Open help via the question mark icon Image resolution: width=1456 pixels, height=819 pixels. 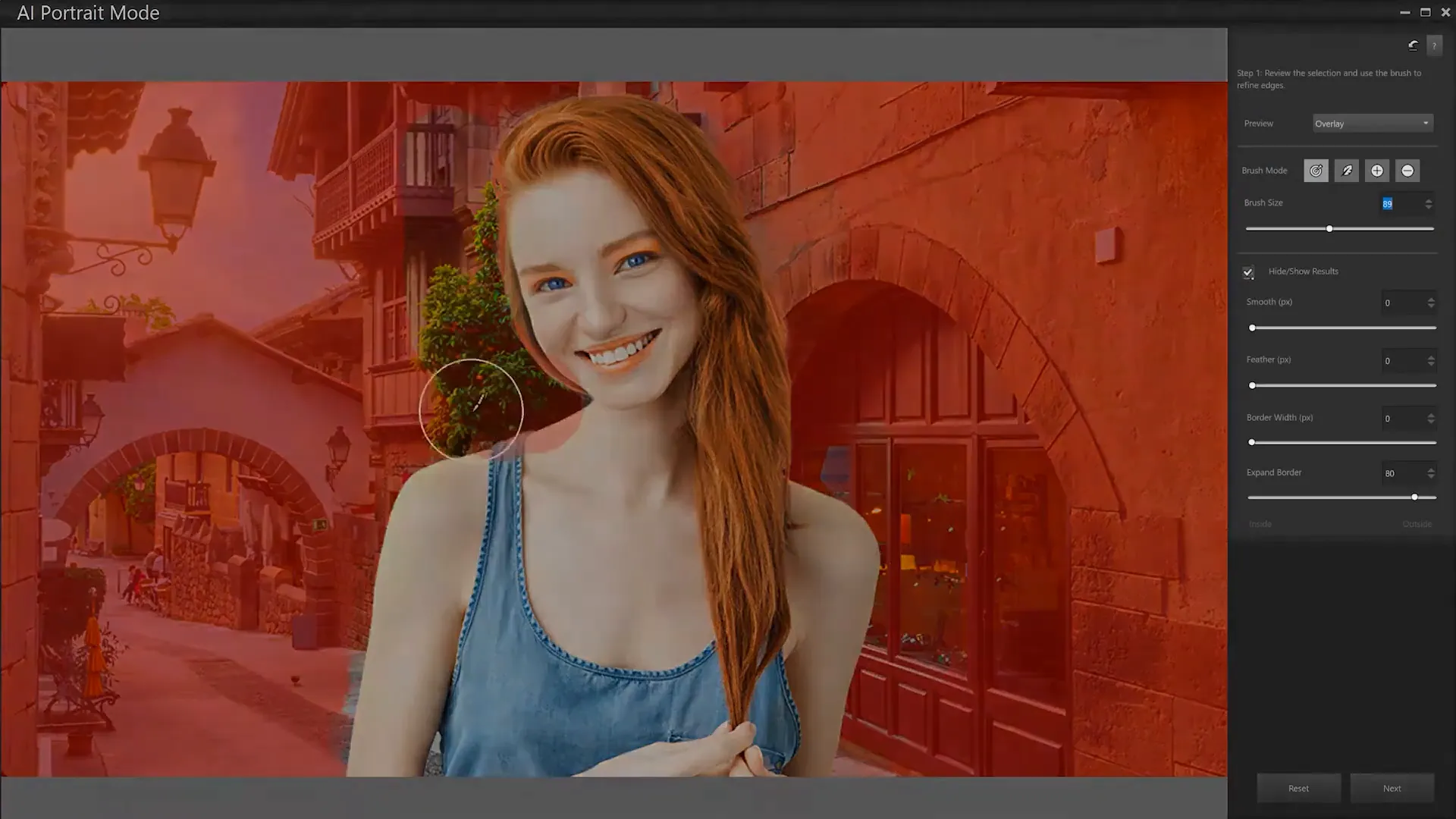1435,45
